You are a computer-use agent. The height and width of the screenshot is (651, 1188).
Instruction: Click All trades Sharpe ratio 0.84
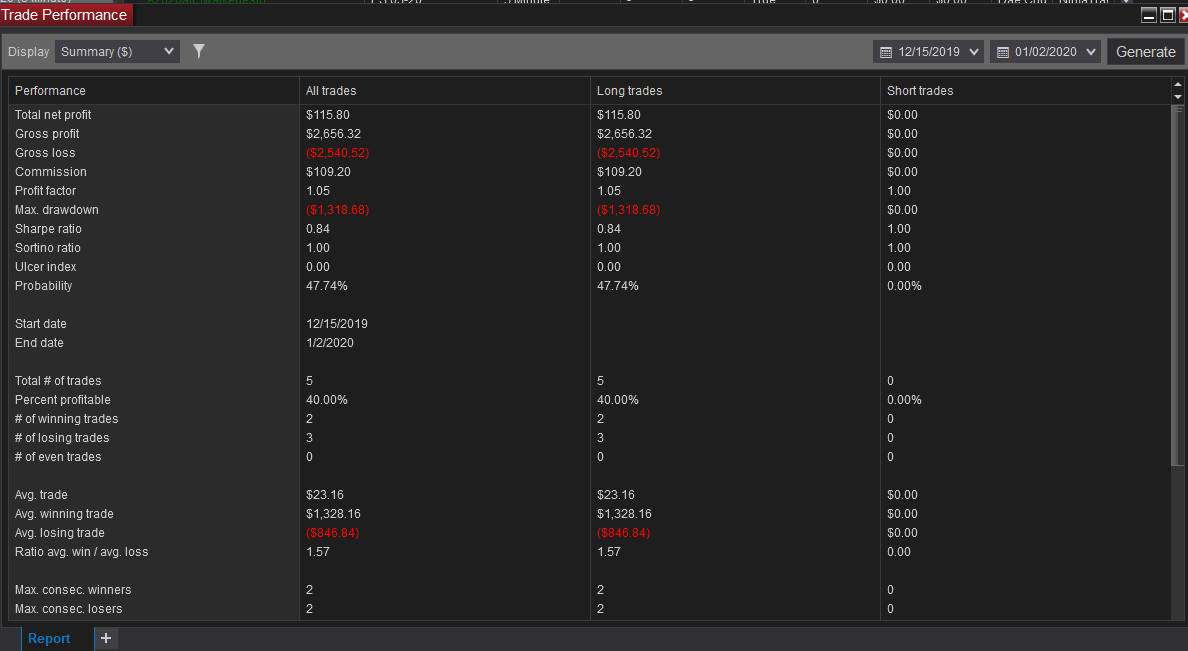pos(318,228)
